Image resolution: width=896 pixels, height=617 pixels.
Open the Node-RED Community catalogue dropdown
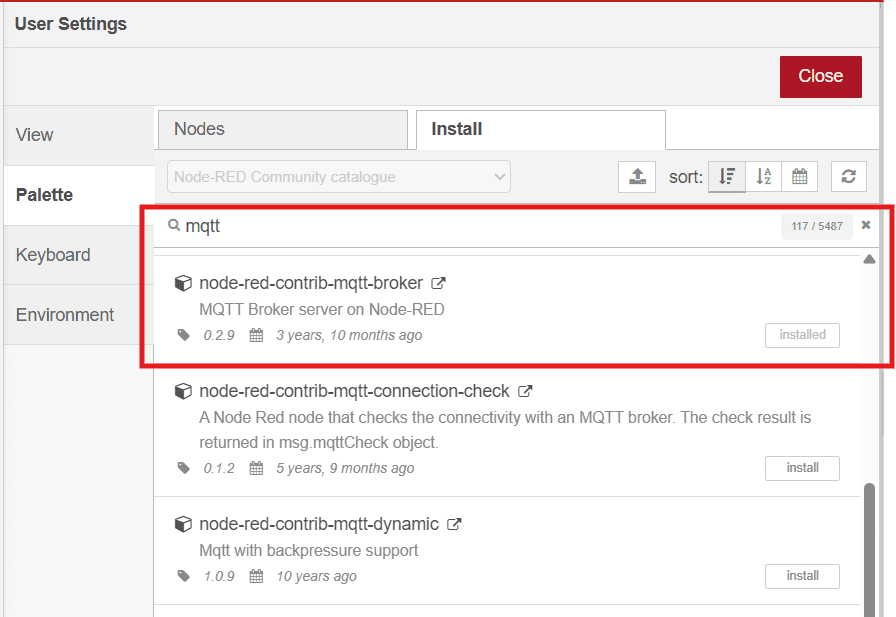point(339,177)
